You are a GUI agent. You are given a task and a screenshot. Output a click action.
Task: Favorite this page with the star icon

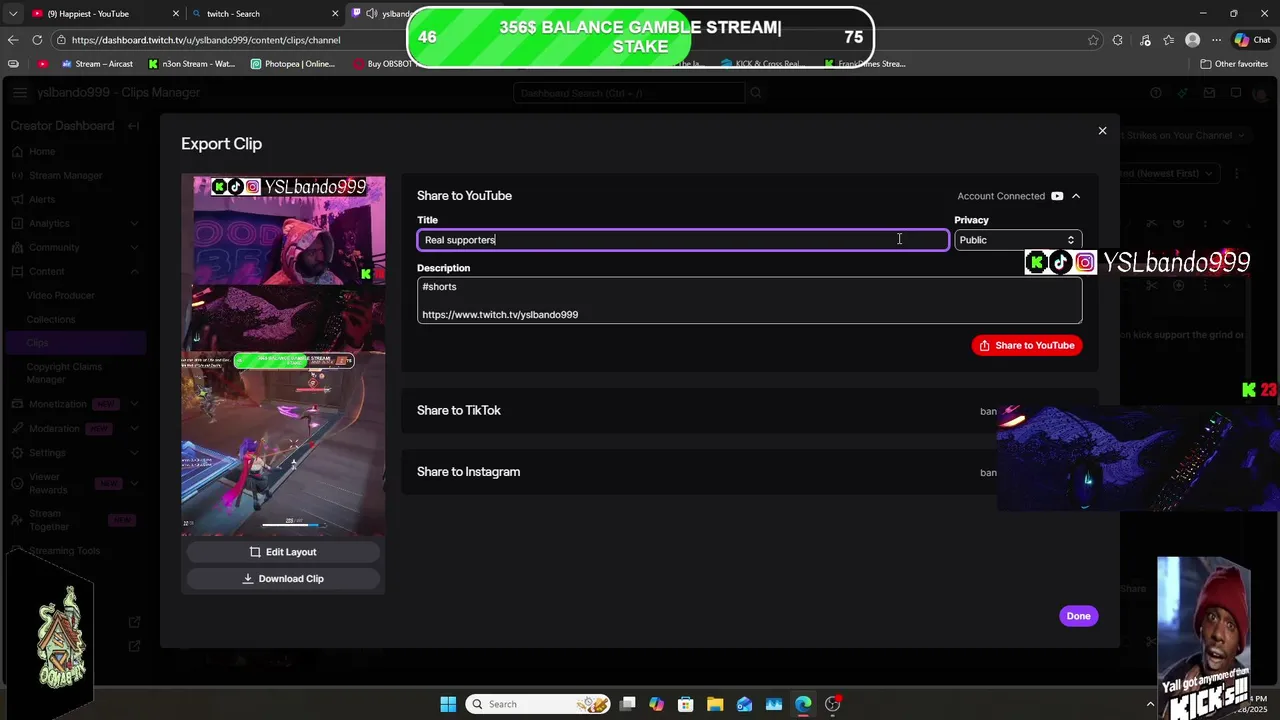1093,40
